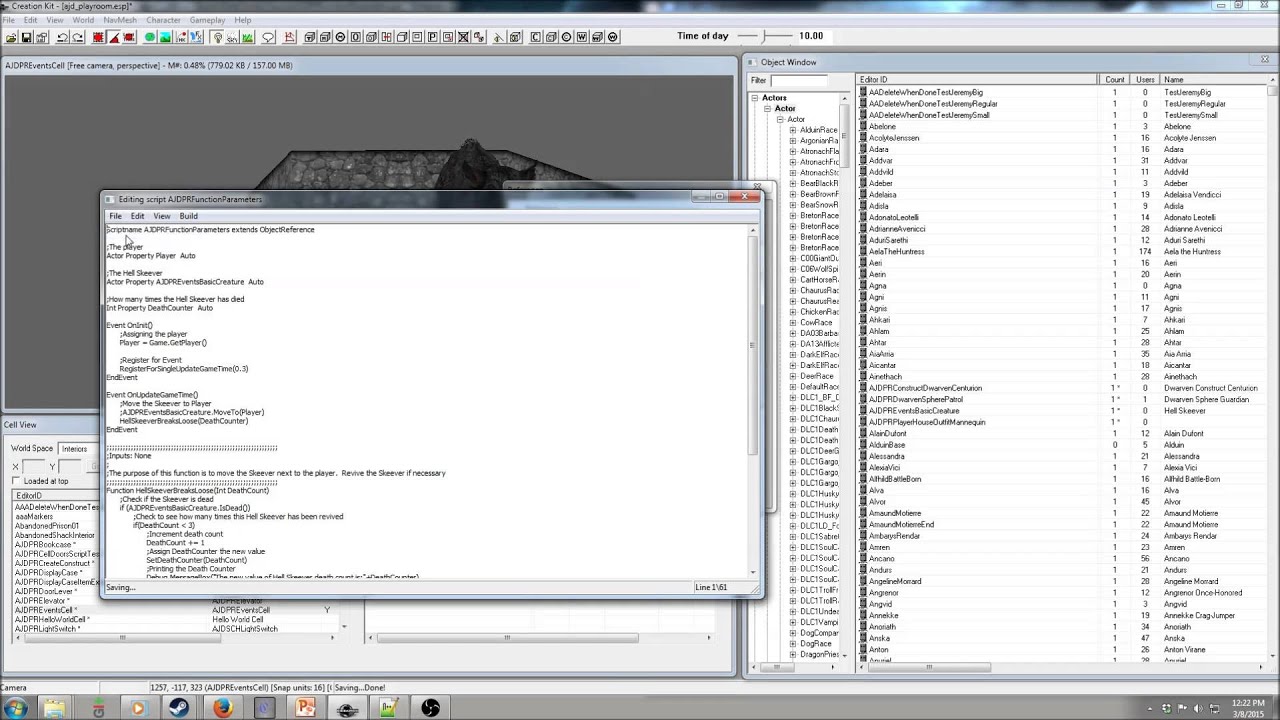Viewport: 1280px width, 720px height.
Task: Sort Object Window by Name column
Action: pyautogui.click(x=1215, y=79)
